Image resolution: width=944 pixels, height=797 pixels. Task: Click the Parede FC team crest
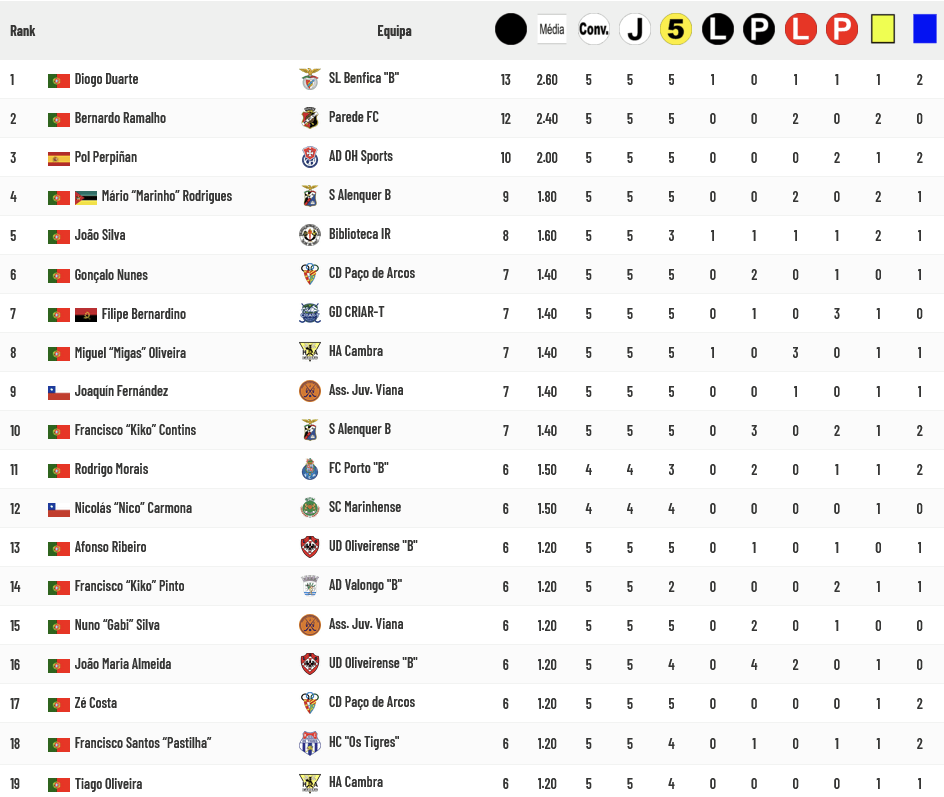coord(309,118)
